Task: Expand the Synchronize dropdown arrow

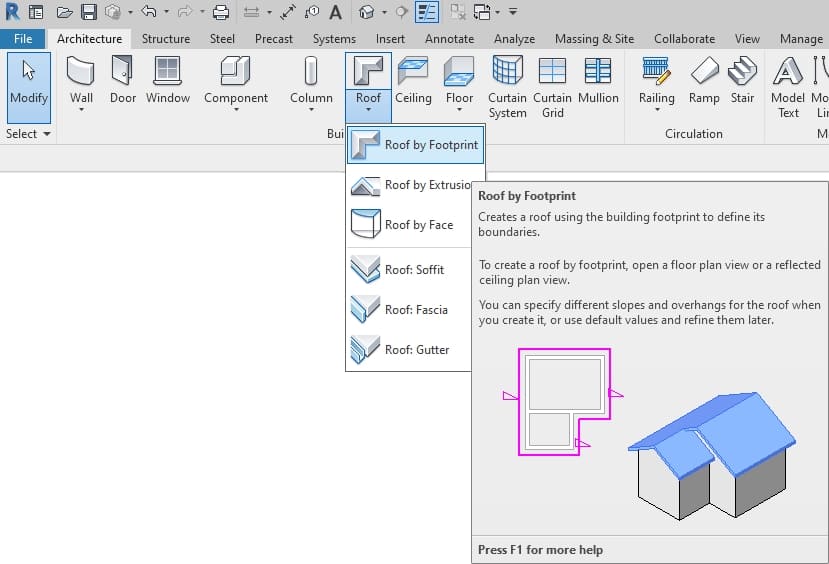Action: point(130,12)
